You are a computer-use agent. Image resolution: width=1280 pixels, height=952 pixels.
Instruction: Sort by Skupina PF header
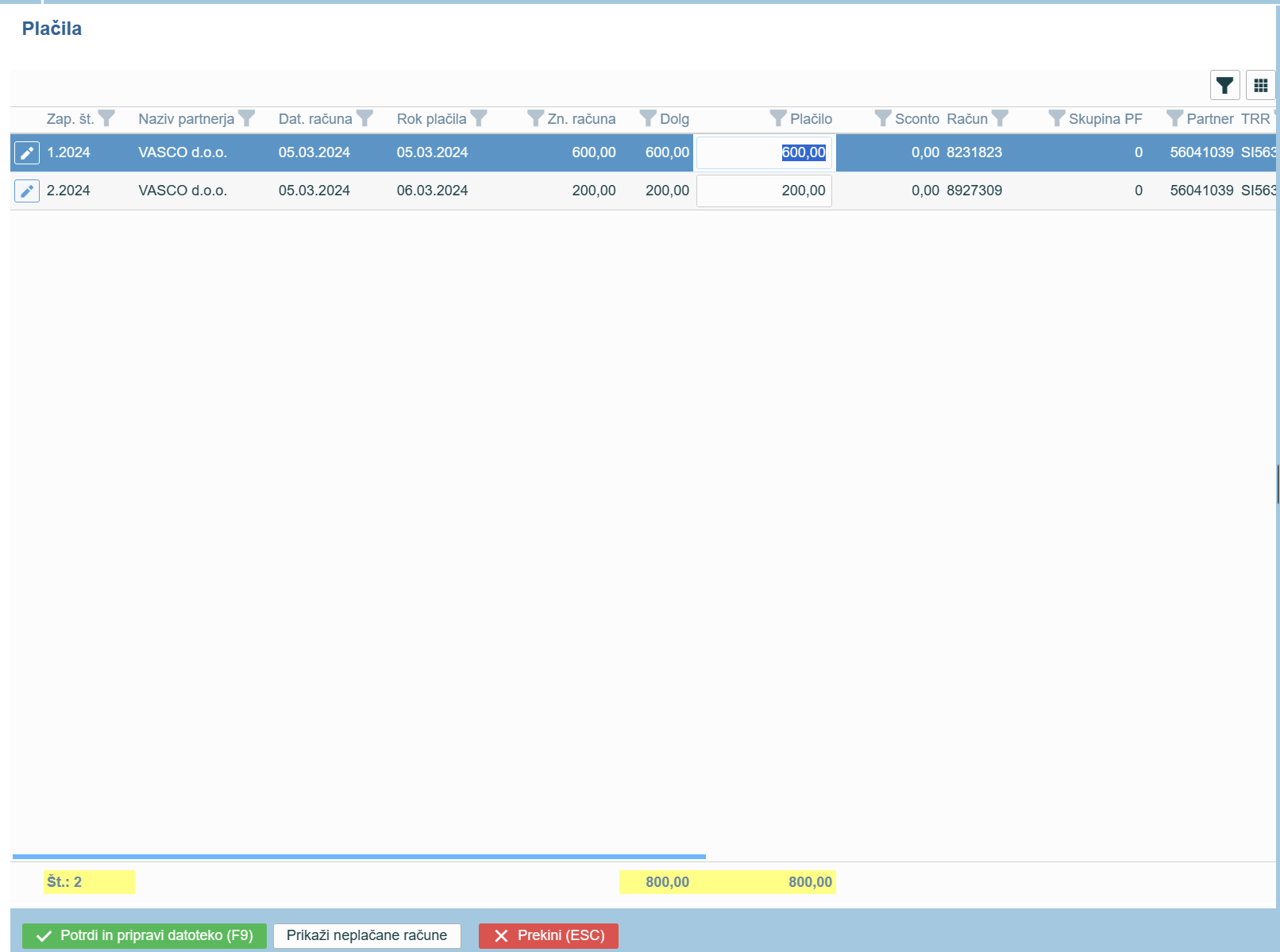[x=1105, y=119]
